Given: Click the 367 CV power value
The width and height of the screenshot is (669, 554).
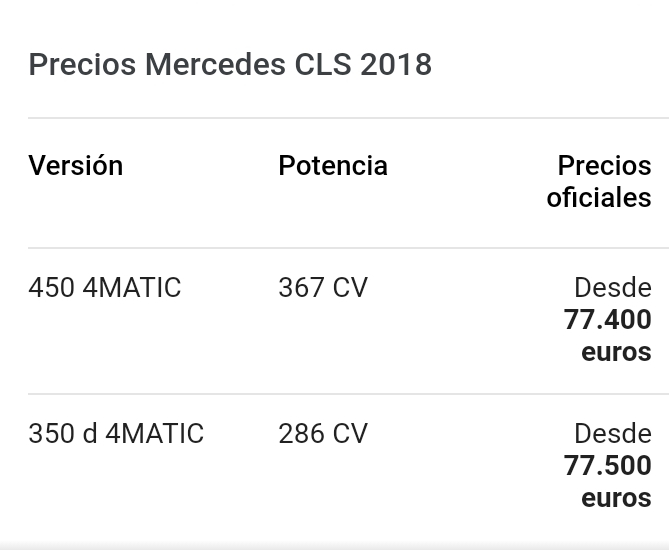Looking at the screenshot, I should [x=323, y=288].
